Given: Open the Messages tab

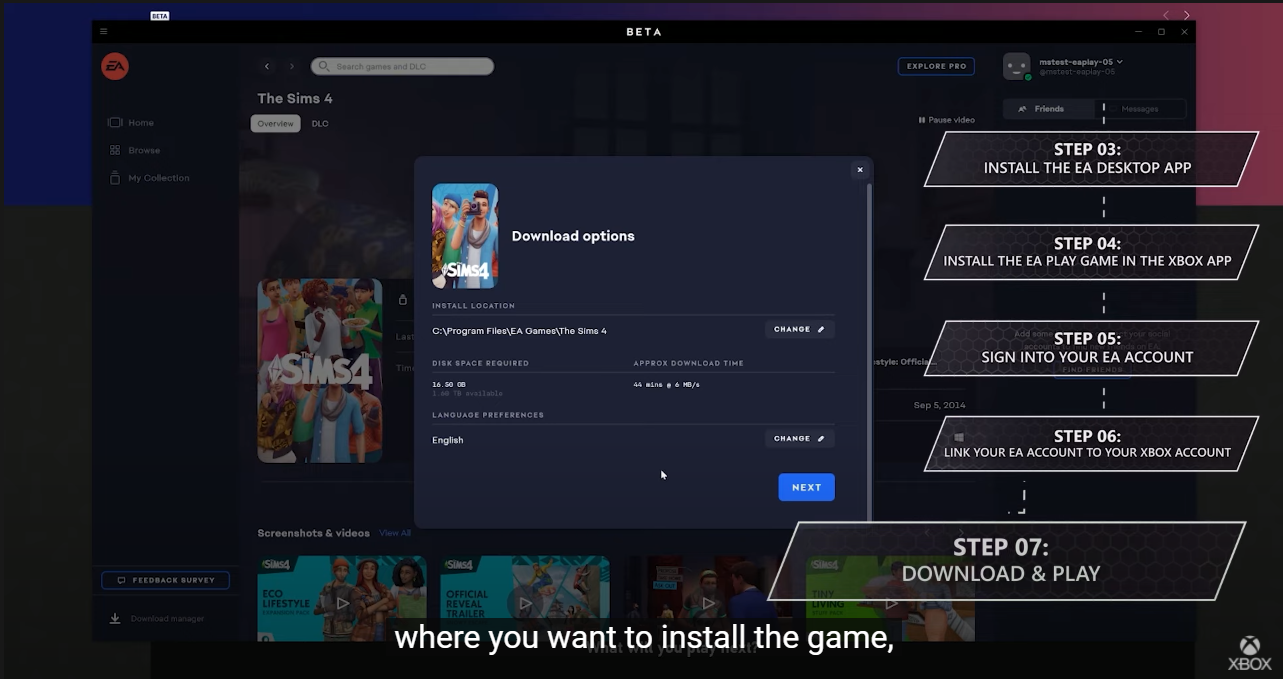Looking at the screenshot, I should click(x=1140, y=109).
